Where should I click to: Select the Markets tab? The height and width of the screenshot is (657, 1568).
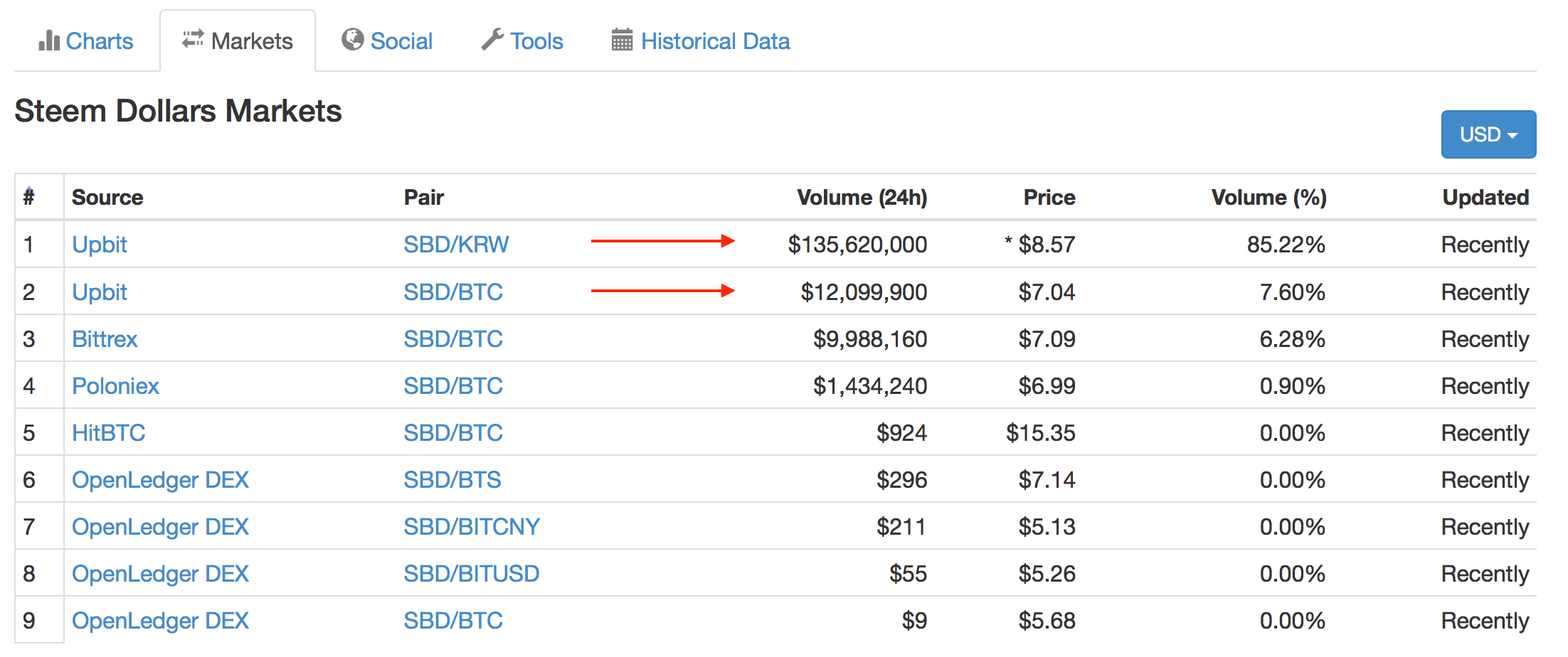click(238, 41)
